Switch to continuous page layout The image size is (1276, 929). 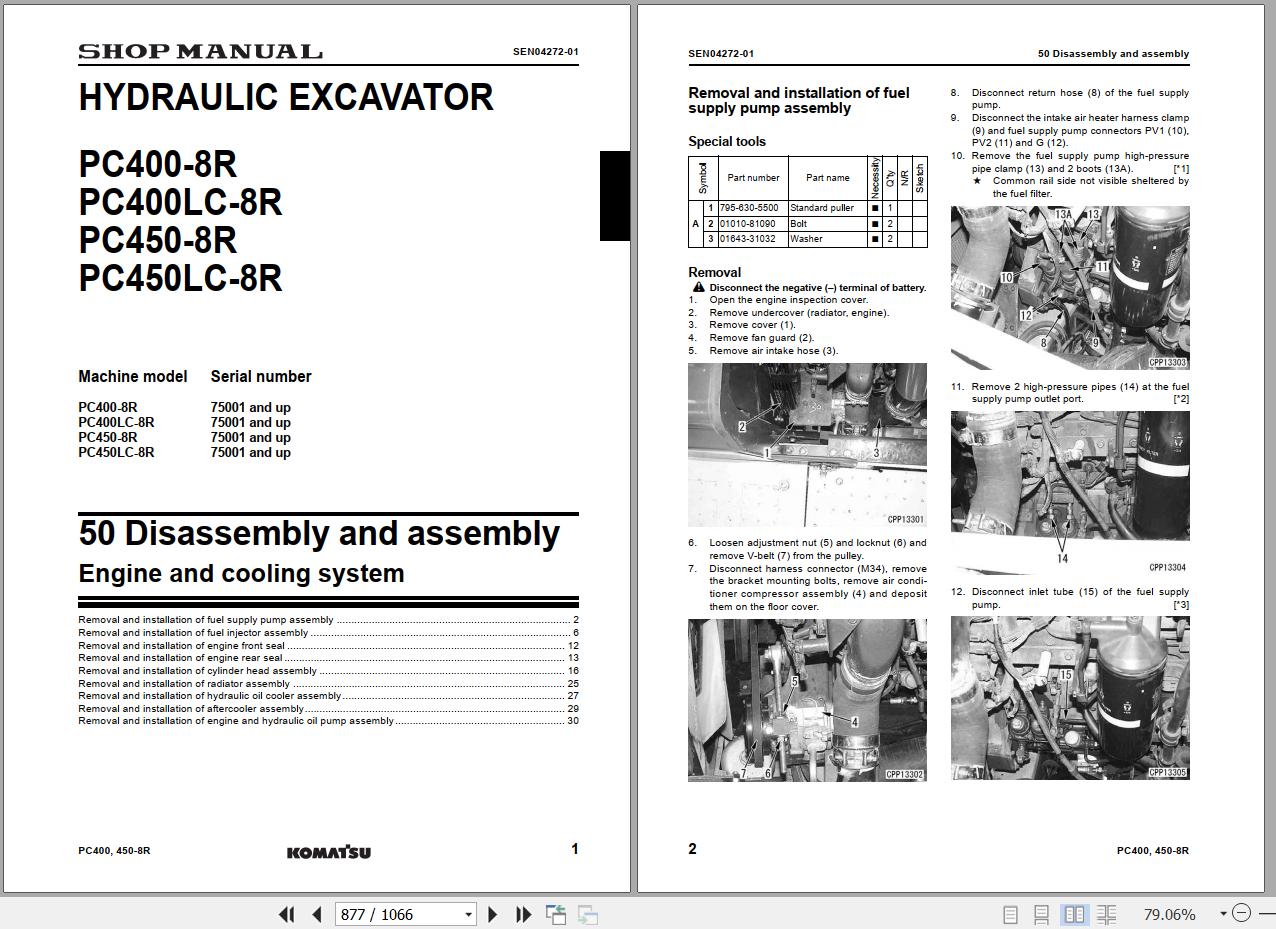pyautogui.click(x=1041, y=914)
